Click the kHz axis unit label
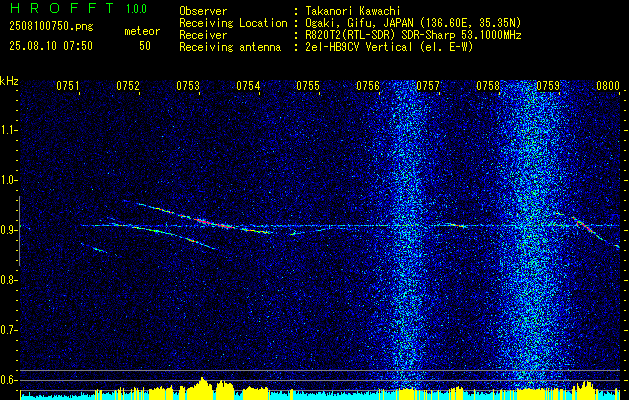The image size is (629, 400). (9, 81)
